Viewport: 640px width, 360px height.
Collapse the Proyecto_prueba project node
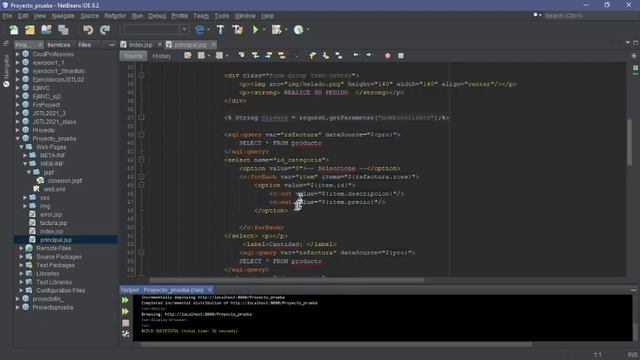[18, 138]
